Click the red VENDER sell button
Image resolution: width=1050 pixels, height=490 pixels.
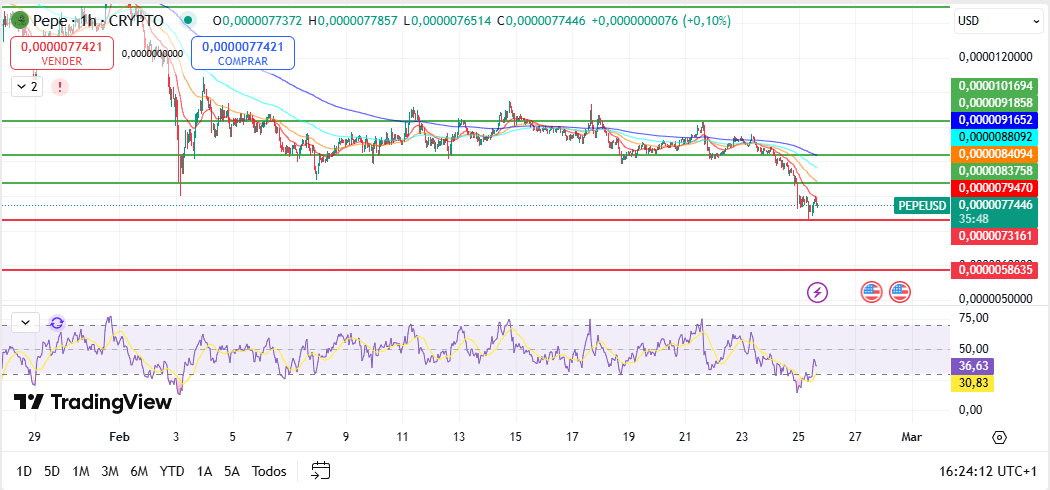click(x=62, y=53)
